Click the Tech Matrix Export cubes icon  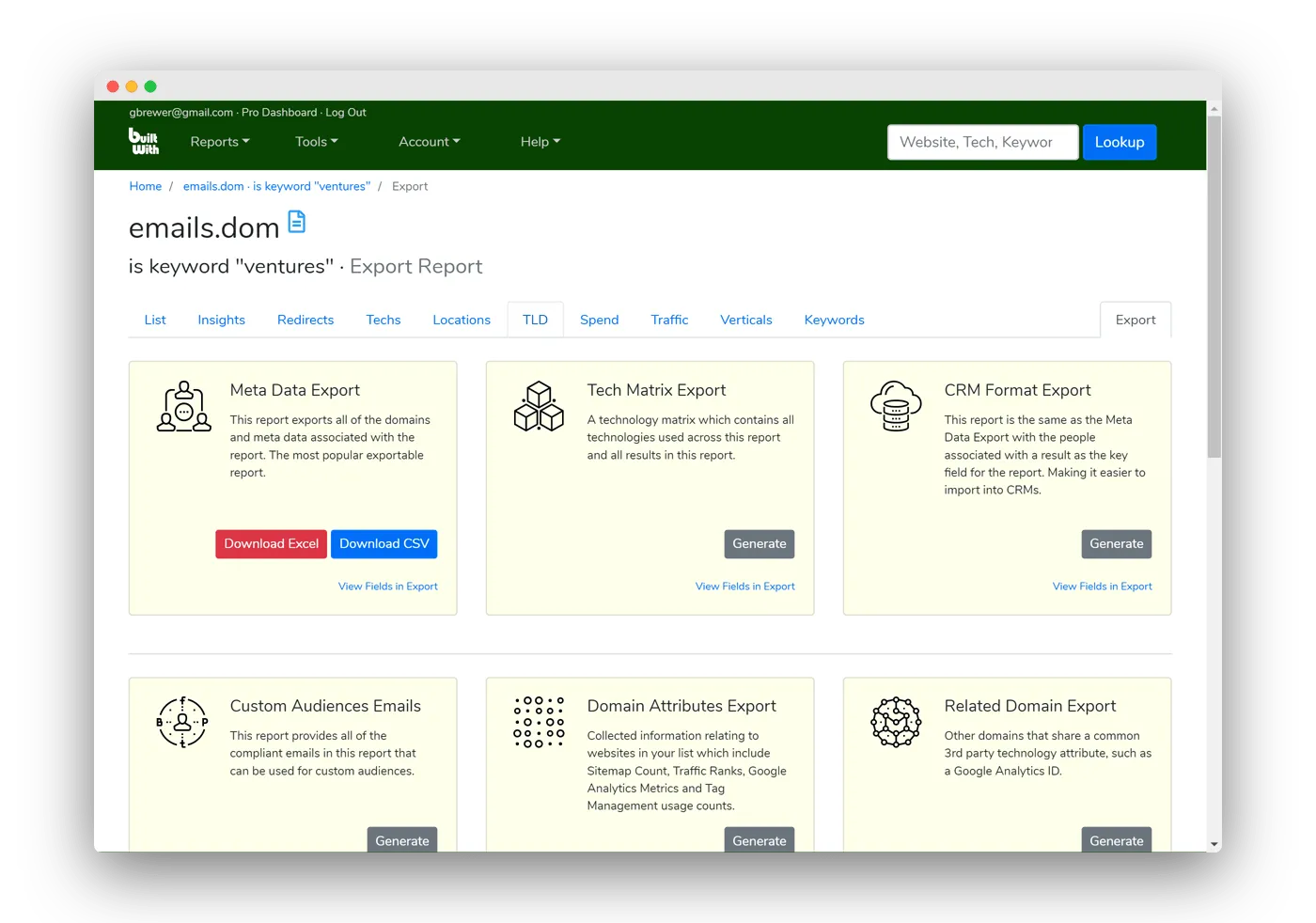pos(539,407)
